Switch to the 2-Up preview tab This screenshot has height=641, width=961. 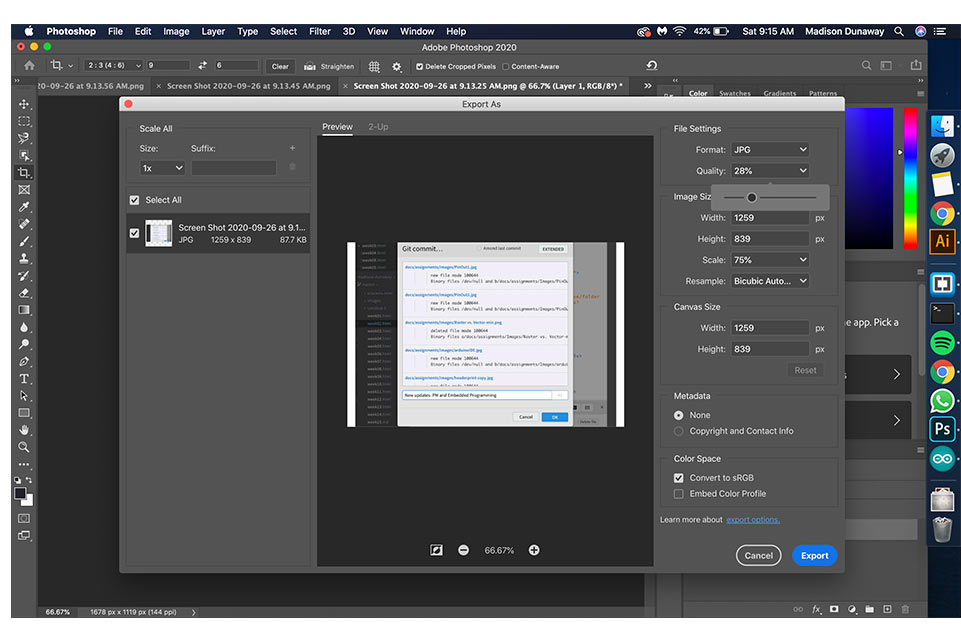(378, 127)
